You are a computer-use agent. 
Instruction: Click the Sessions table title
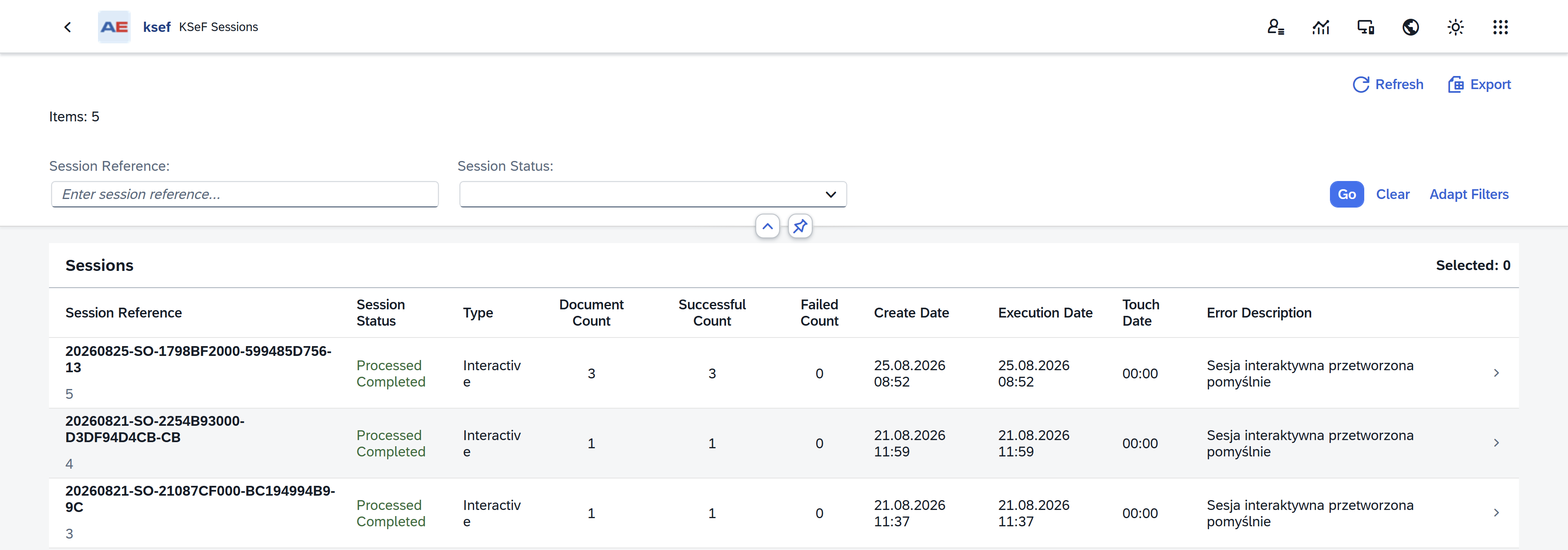(99, 266)
